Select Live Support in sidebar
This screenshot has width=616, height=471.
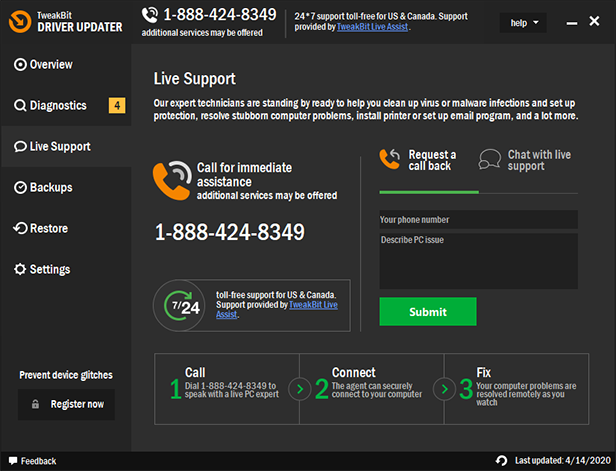coord(66,147)
